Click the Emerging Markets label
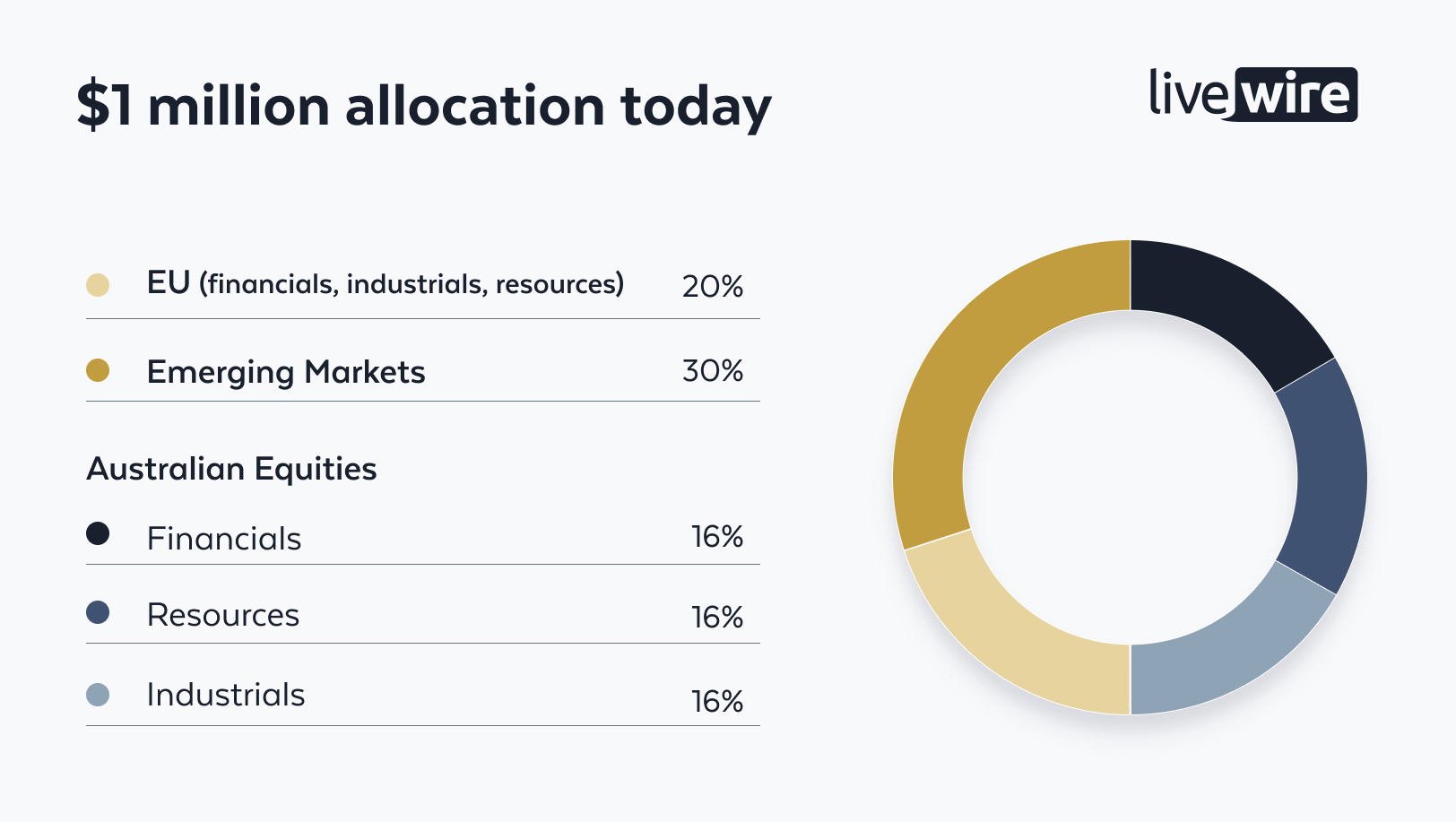Viewport: 1456px width, 822px height. click(x=286, y=372)
